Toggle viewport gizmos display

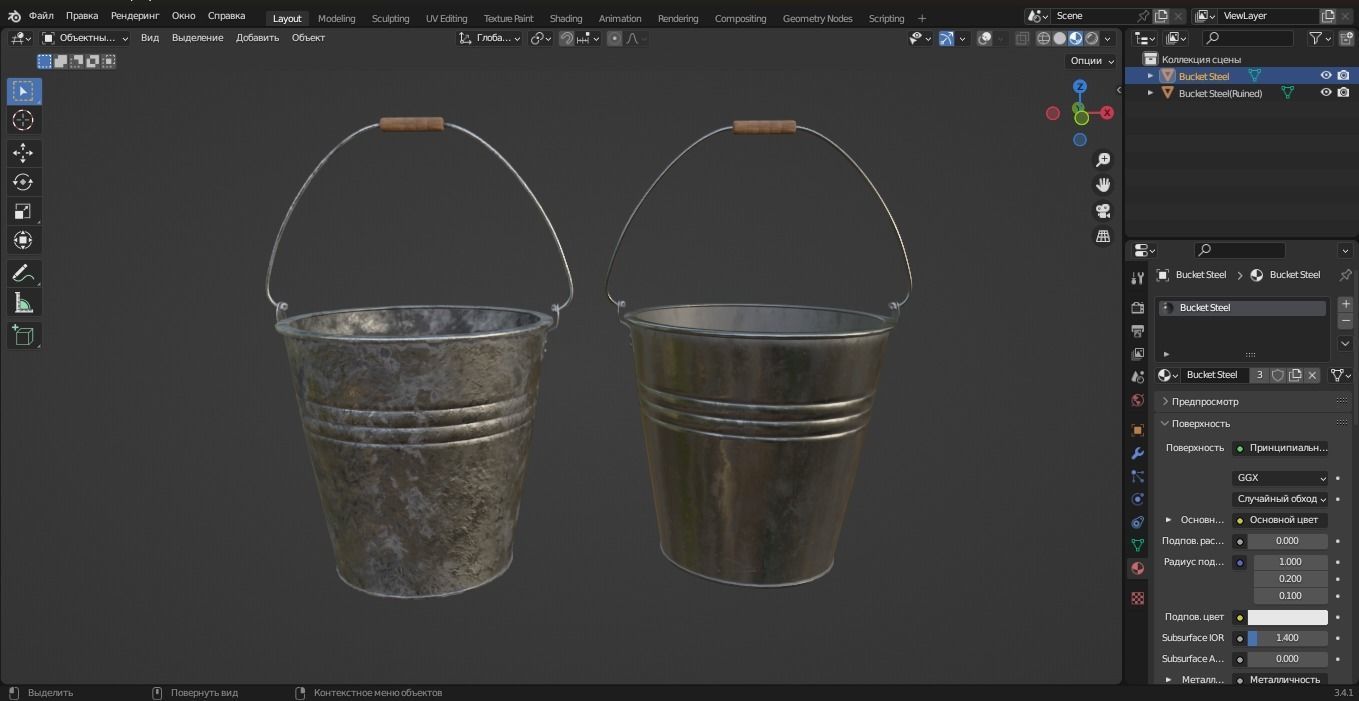(946, 38)
